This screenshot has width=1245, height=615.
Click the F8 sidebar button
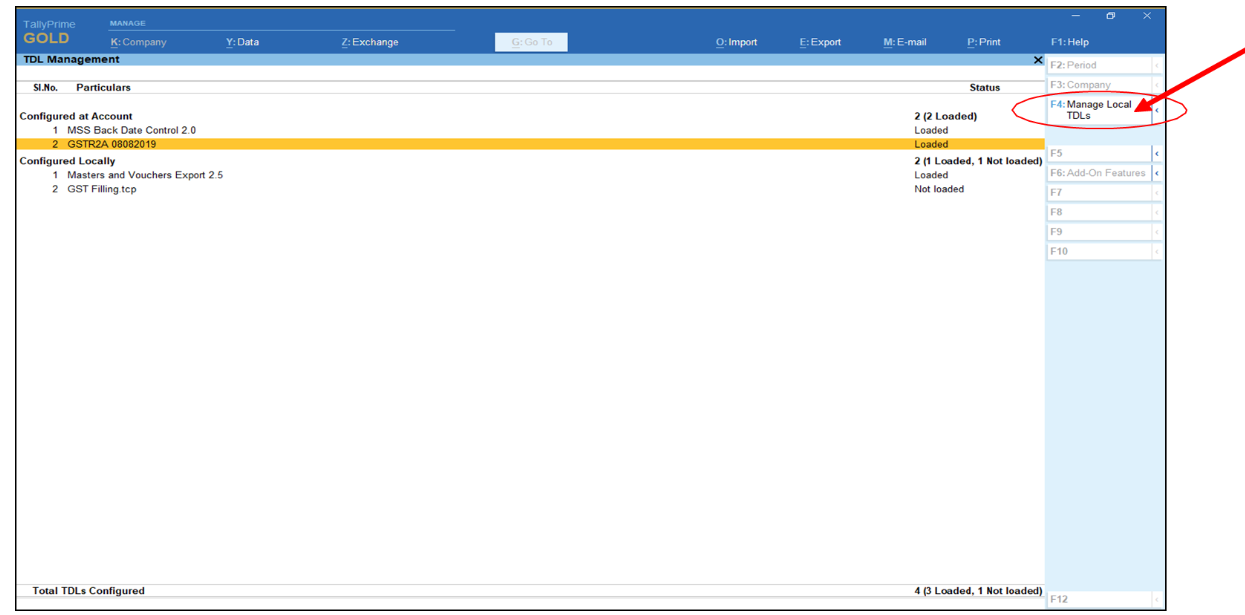coord(1099,213)
